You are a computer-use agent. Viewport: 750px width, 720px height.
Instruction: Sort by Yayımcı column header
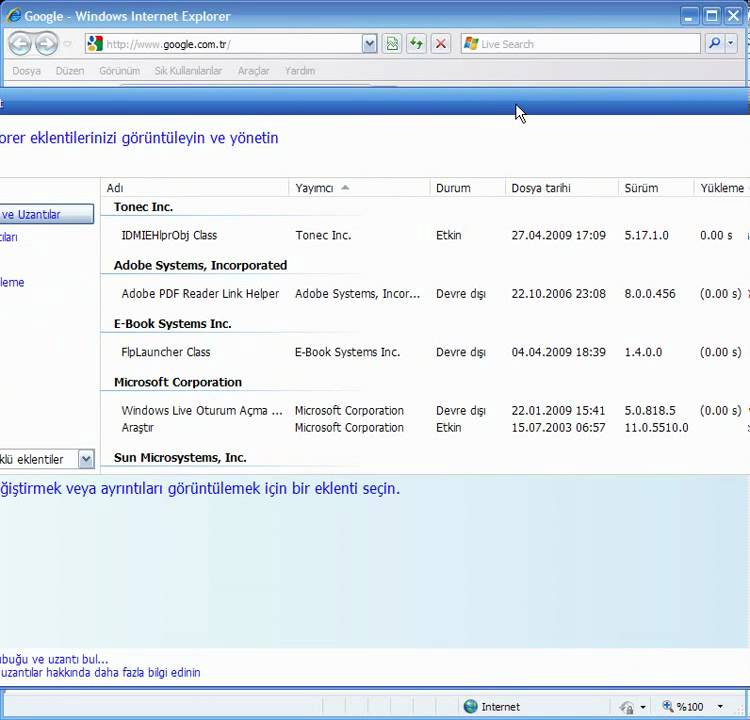pos(359,188)
